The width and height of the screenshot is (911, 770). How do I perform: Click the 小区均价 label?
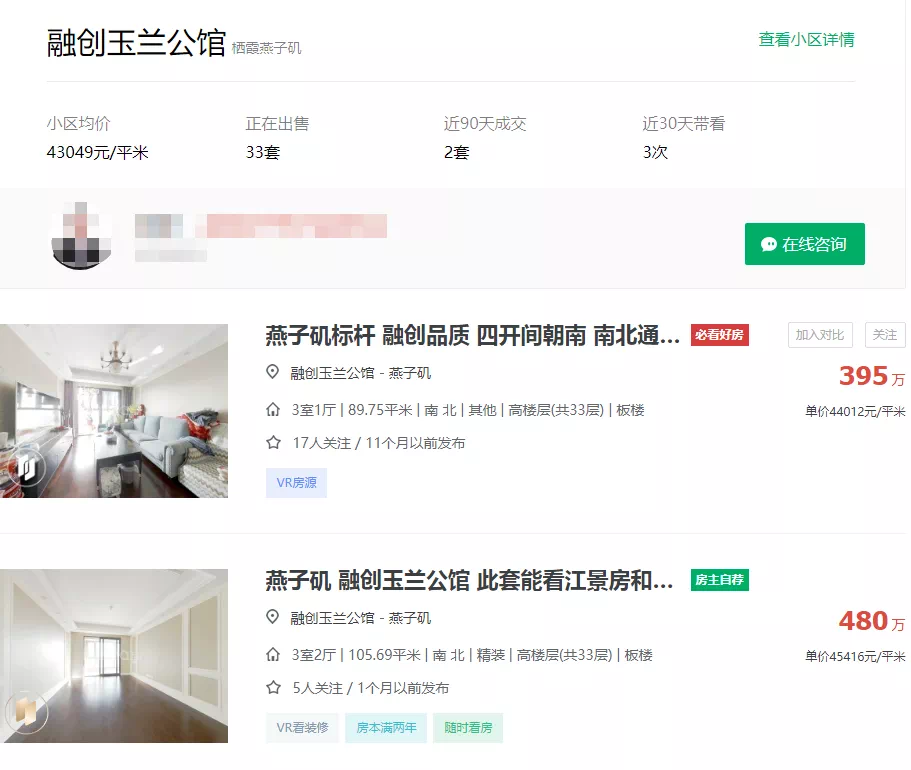click(78, 124)
